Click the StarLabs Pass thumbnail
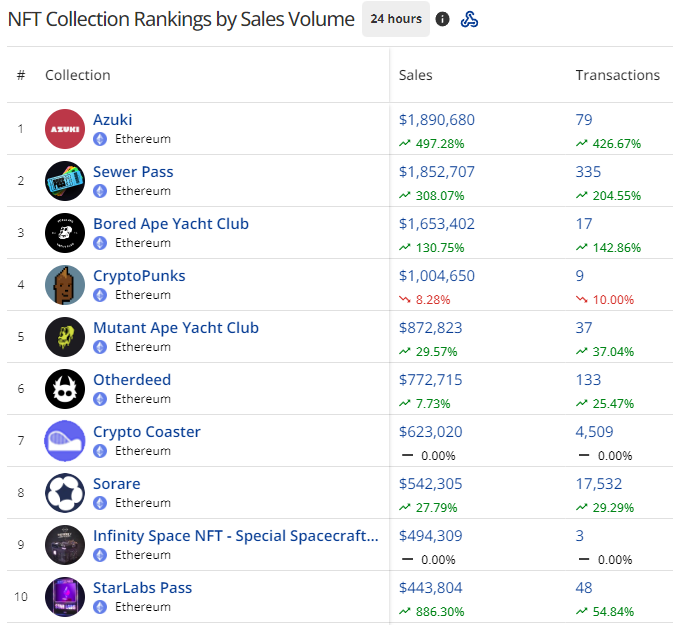Viewport: 673px width, 625px height. point(65,597)
